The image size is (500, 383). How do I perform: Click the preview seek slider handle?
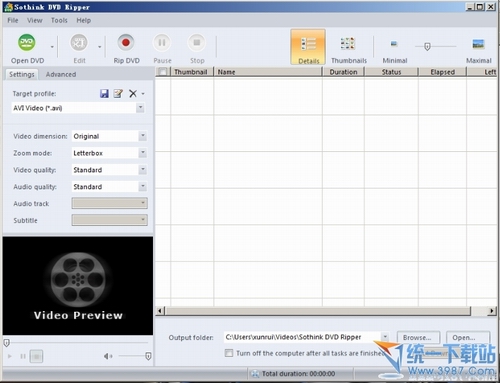click(x=6, y=343)
